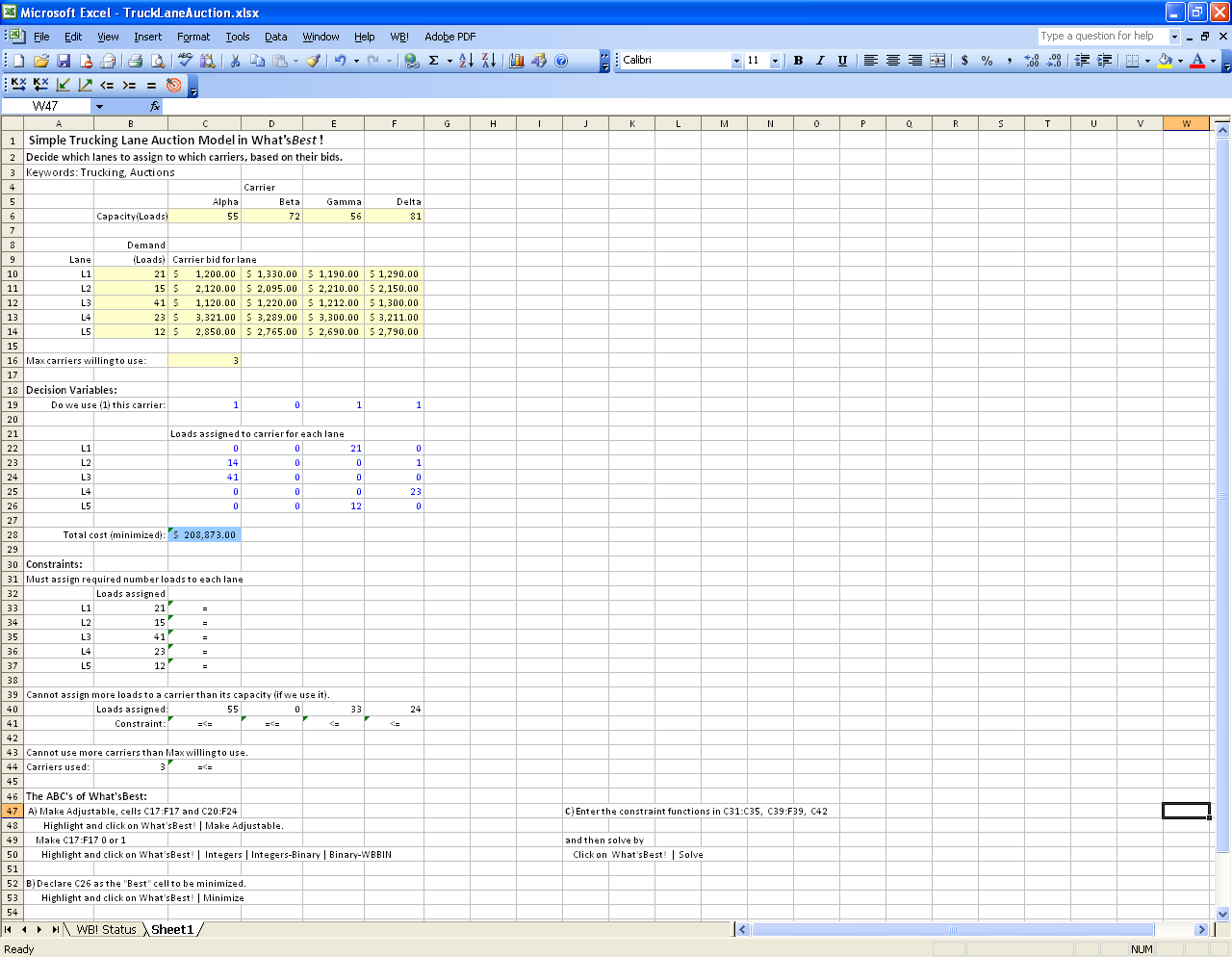Viewport: 1232px width, 957px height.
Task: Open Excel Help question mark icon
Action: (x=561, y=61)
